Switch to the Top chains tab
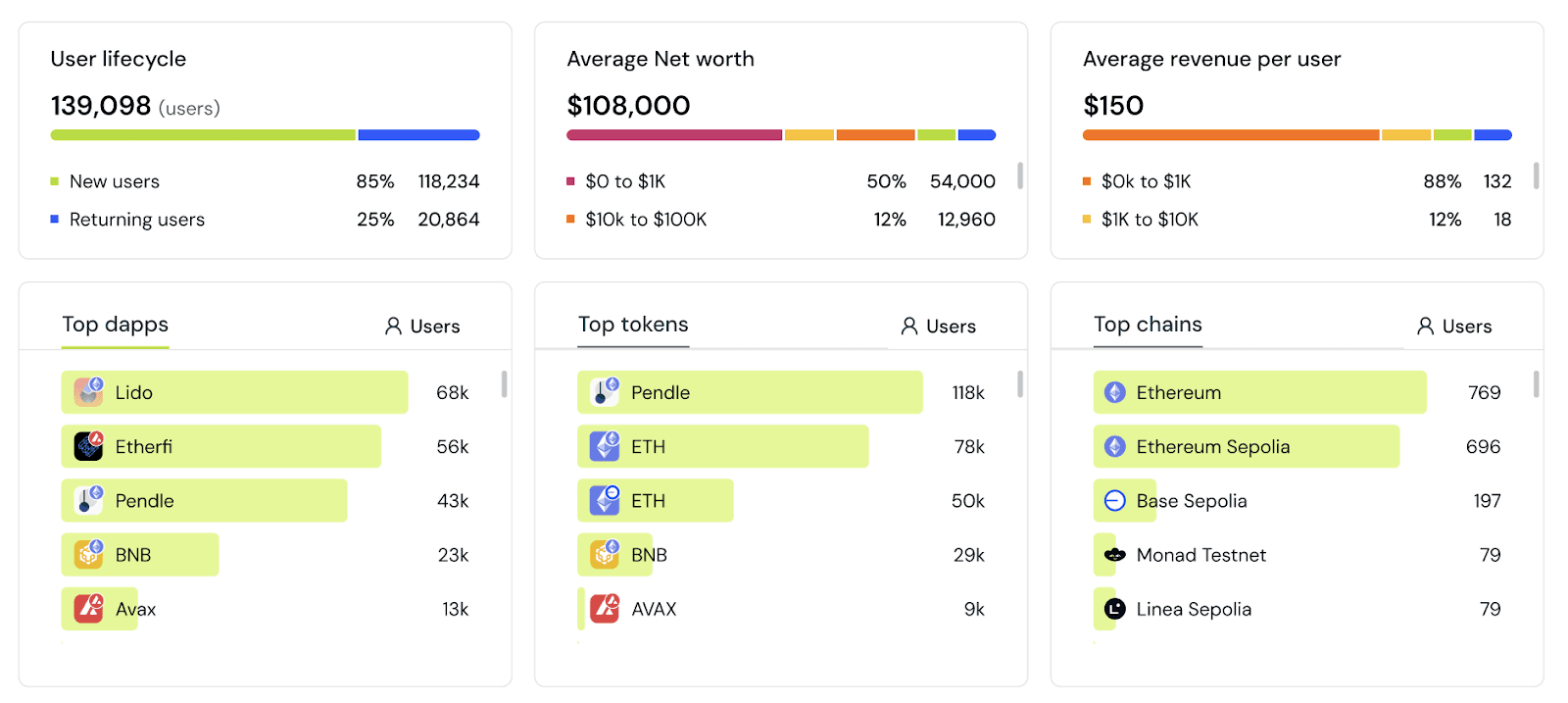 [1148, 325]
